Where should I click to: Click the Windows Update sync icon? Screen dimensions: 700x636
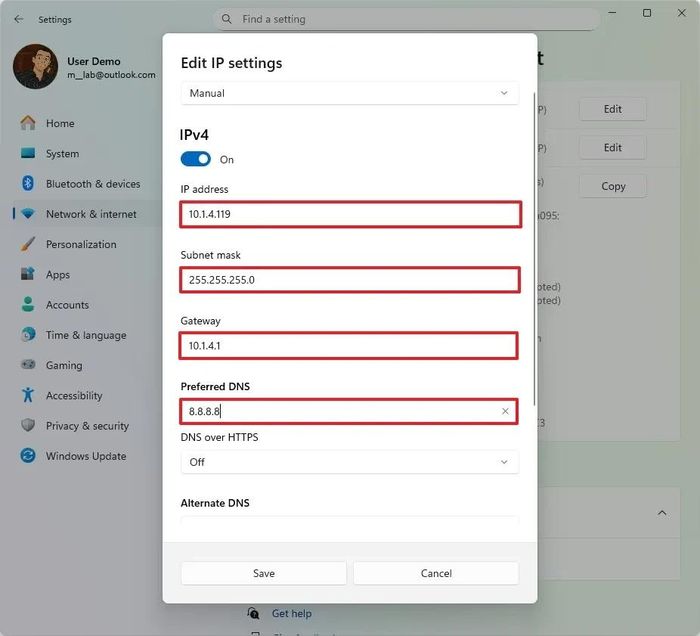[x=28, y=456]
